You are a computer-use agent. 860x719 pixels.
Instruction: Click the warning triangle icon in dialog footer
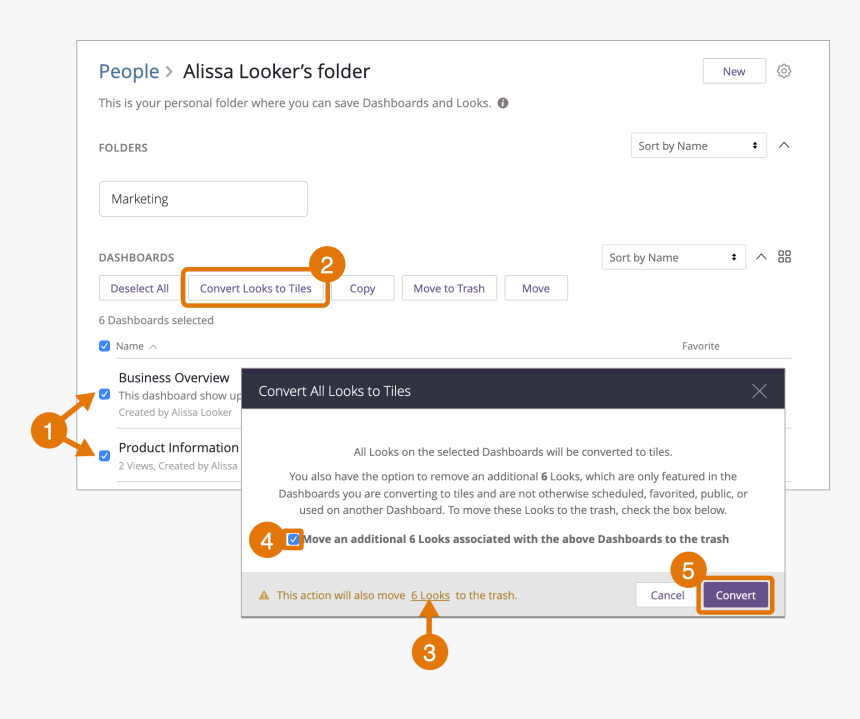[x=264, y=595]
